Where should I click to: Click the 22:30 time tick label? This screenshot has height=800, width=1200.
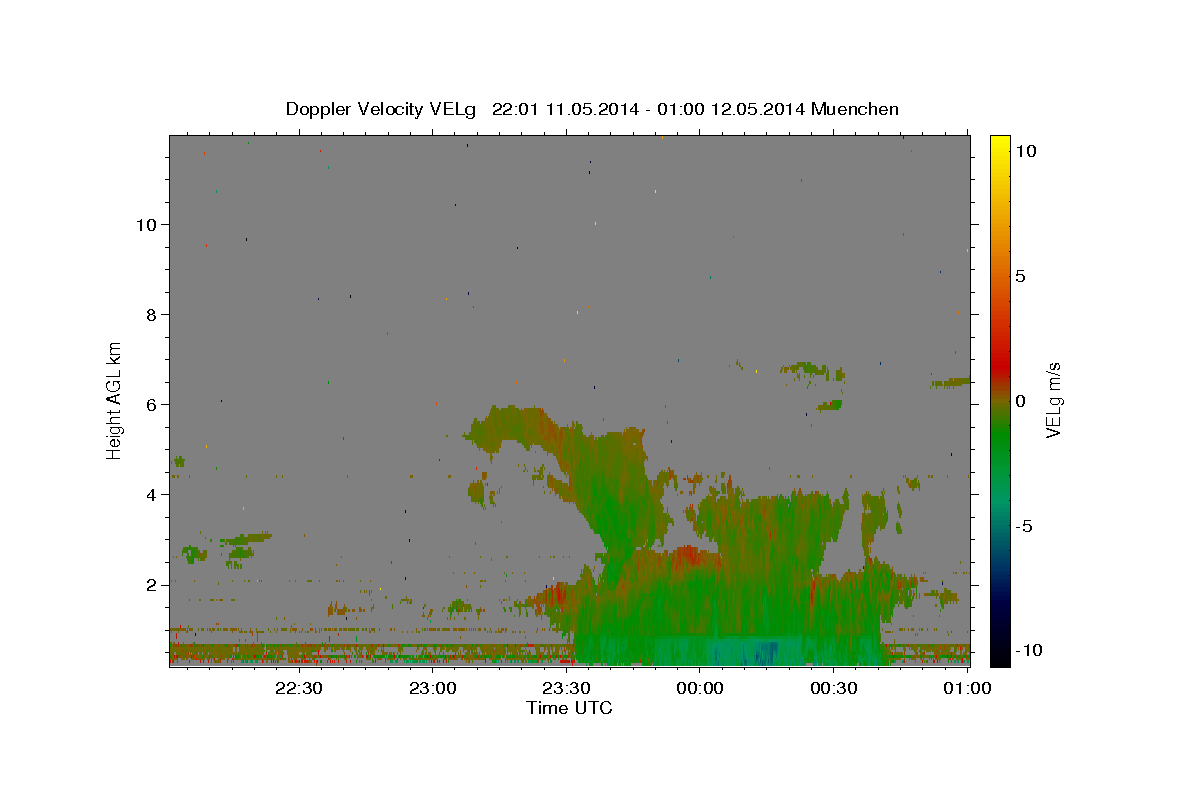[299, 688]
